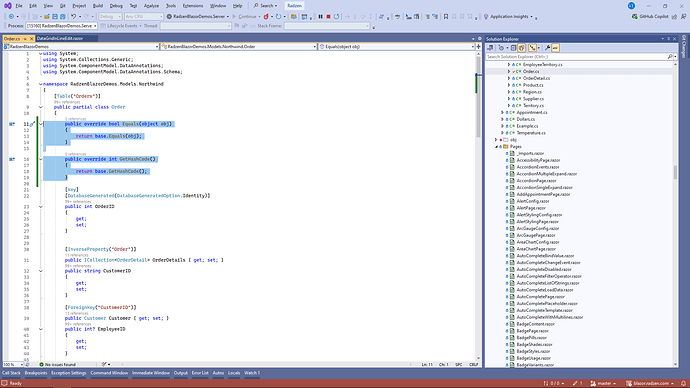Open the Output window tab
This screenshot has width=690, height=388.
pyautogui.click(x=180, y=373)
